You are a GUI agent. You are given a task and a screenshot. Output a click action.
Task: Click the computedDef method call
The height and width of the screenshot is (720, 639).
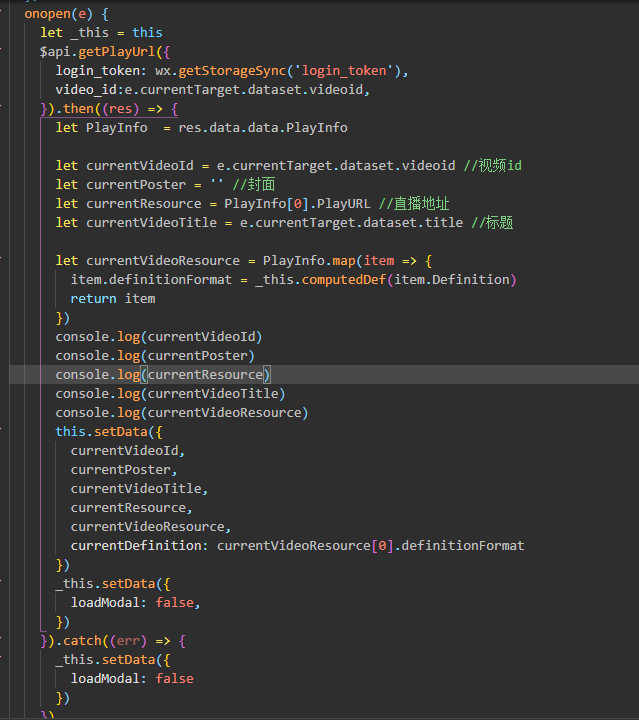point(344,280)
